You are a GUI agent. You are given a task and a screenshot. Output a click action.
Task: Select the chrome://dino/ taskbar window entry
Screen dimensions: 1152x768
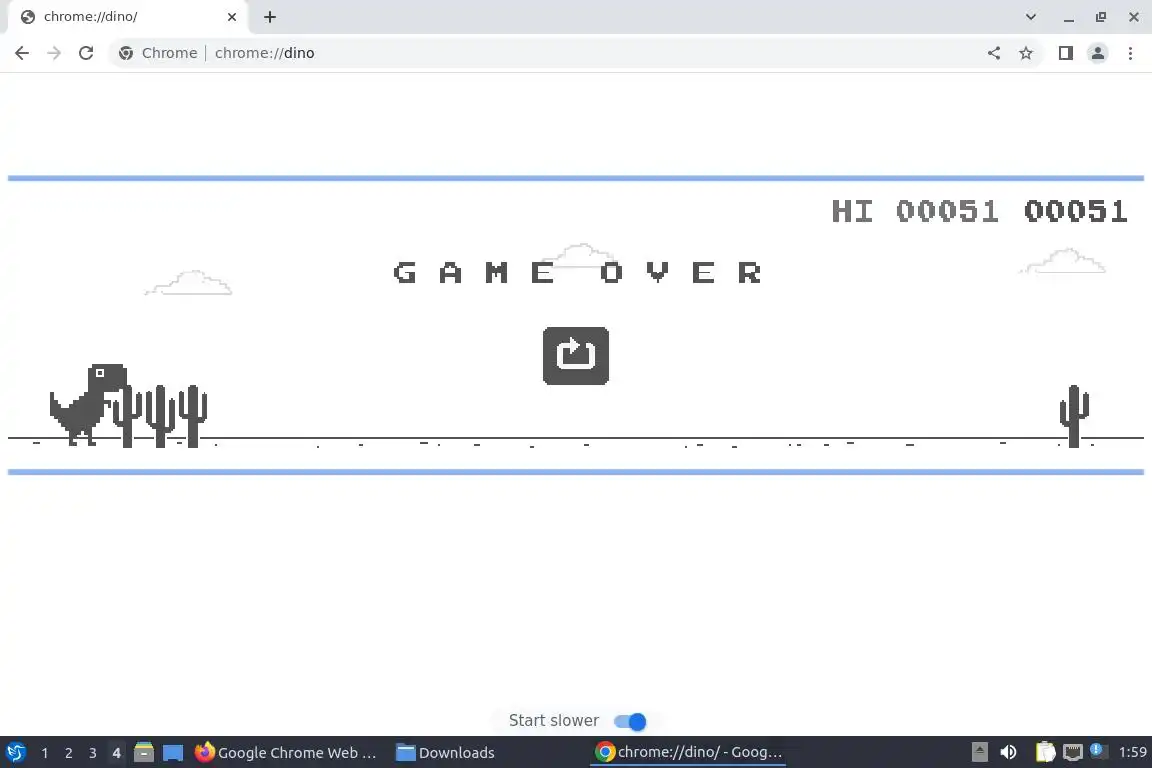pos(688,752)
